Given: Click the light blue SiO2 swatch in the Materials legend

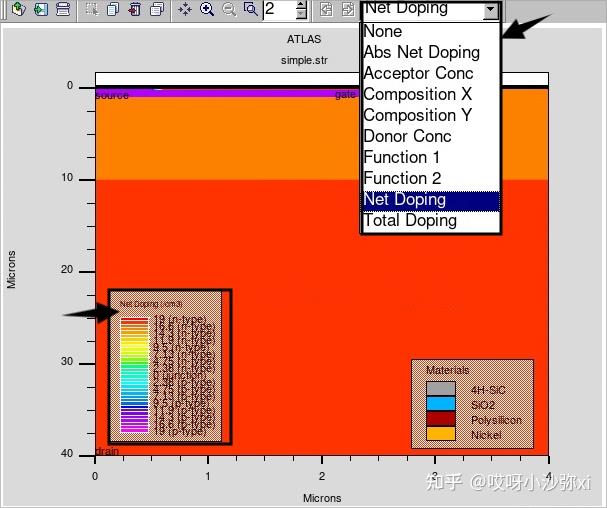Looking at the screenshot, I should click(x=441, y=403).
